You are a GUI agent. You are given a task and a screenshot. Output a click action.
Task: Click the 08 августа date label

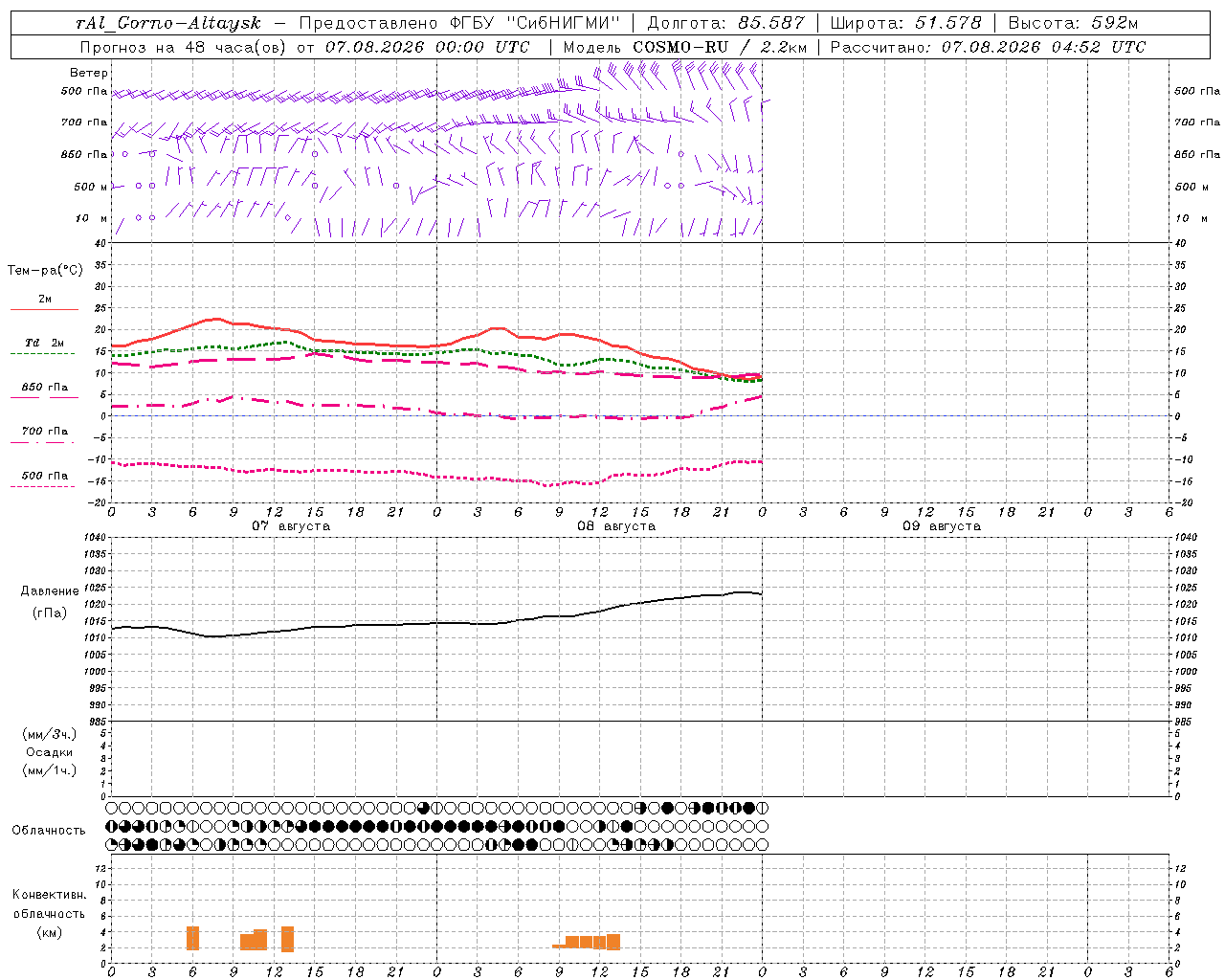[x=616, y=526]
